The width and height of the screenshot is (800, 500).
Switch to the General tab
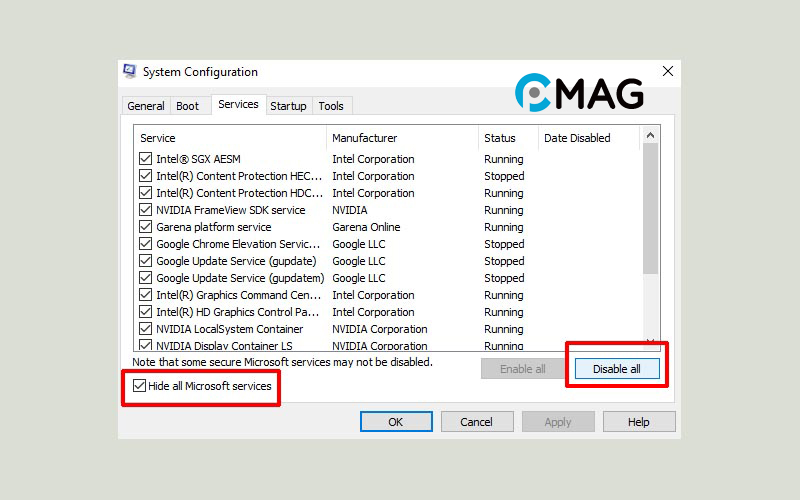click(146, 106)
